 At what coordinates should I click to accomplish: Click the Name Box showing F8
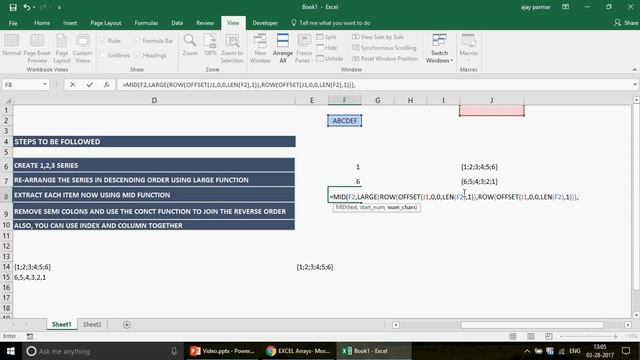point(22,84)
